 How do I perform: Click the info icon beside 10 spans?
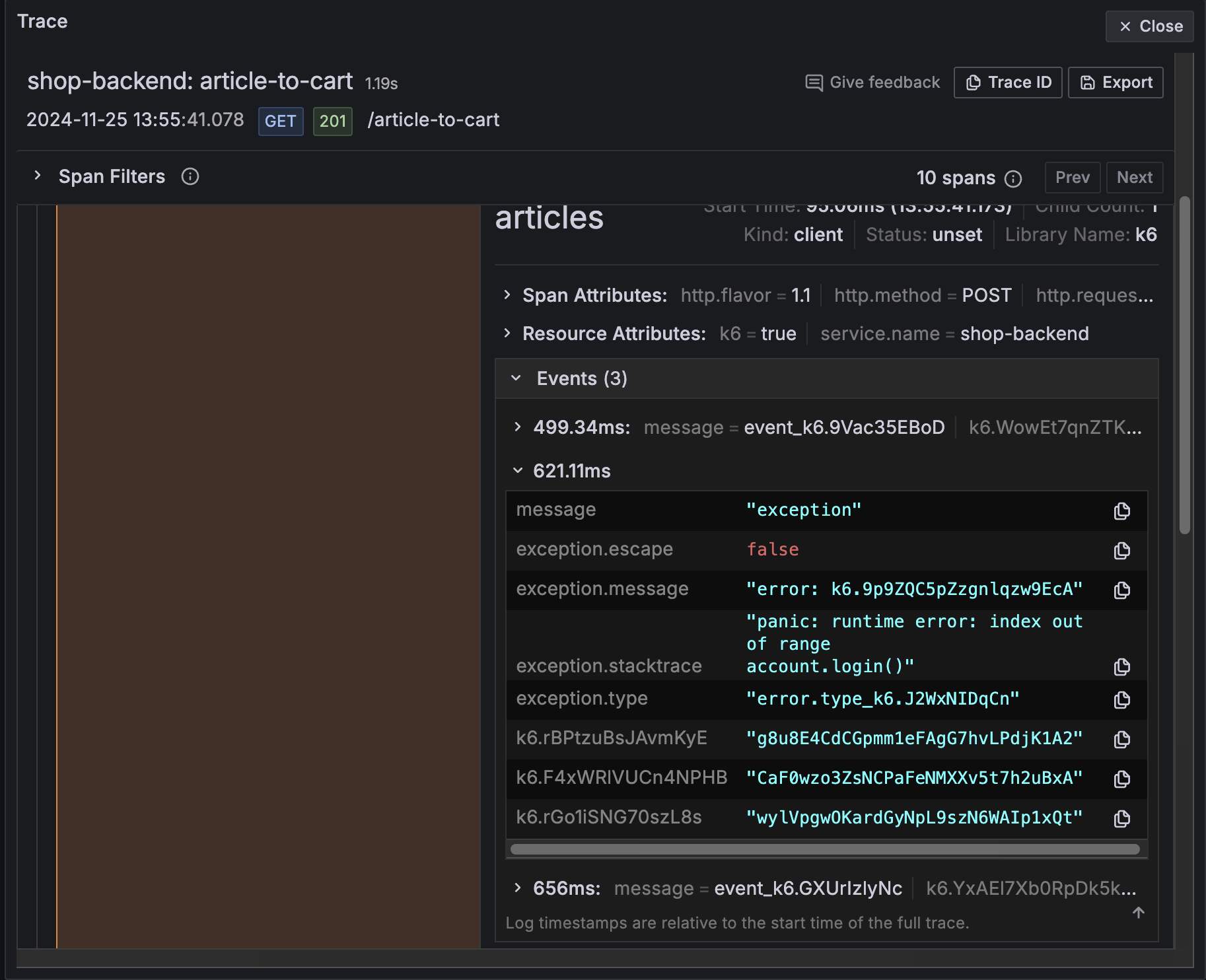coord(1013,179)
